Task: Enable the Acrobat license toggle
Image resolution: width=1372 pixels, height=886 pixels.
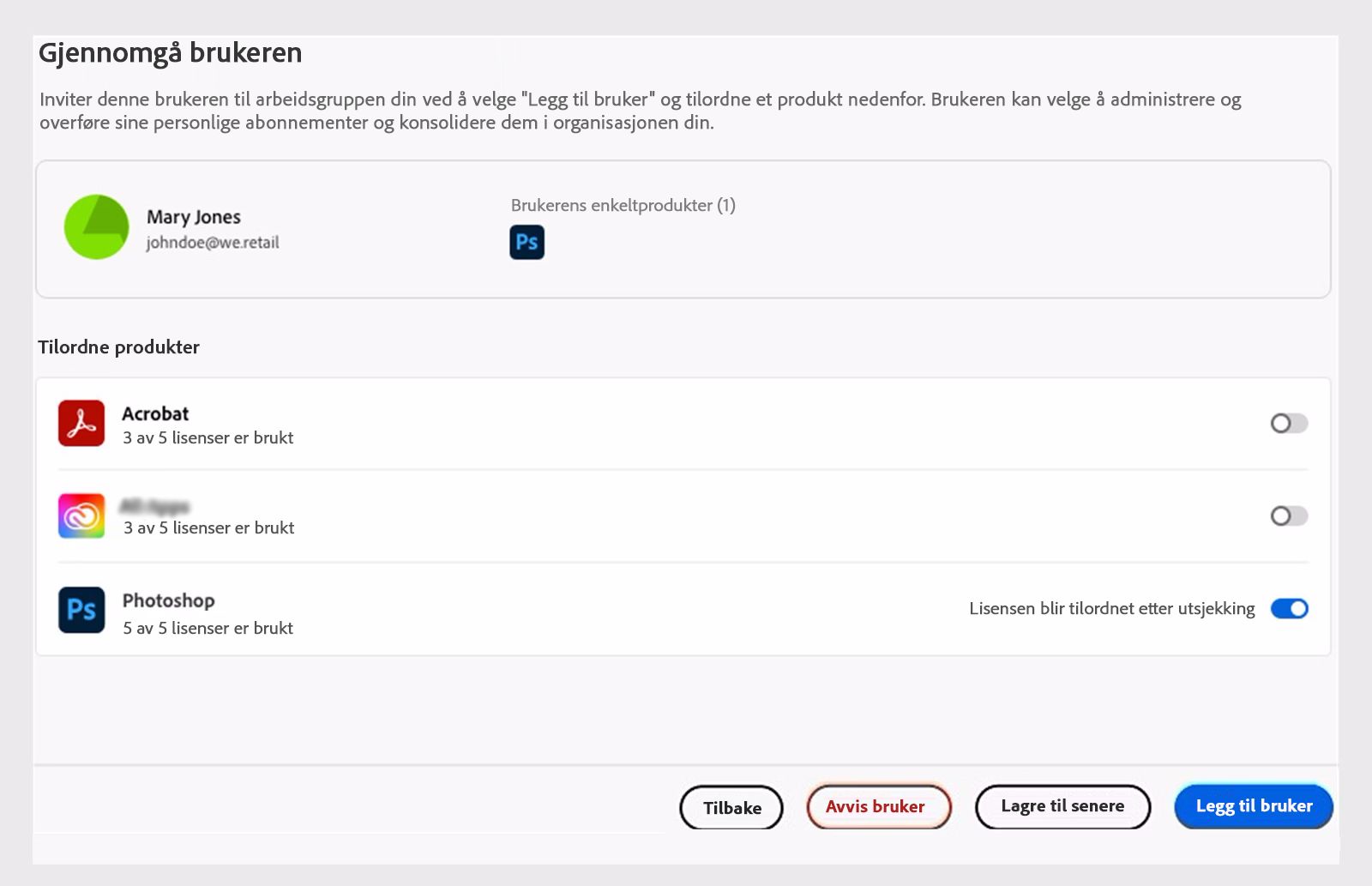Action: (x=1289, y=423)
